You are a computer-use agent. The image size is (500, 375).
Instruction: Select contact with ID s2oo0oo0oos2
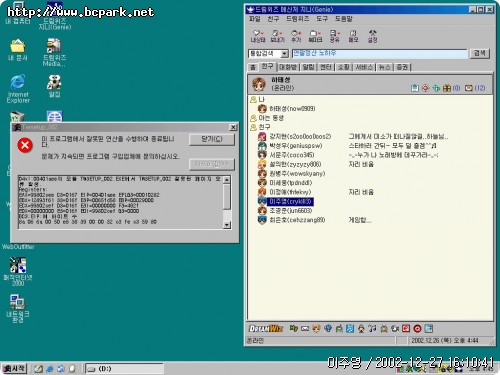[295, 136]
